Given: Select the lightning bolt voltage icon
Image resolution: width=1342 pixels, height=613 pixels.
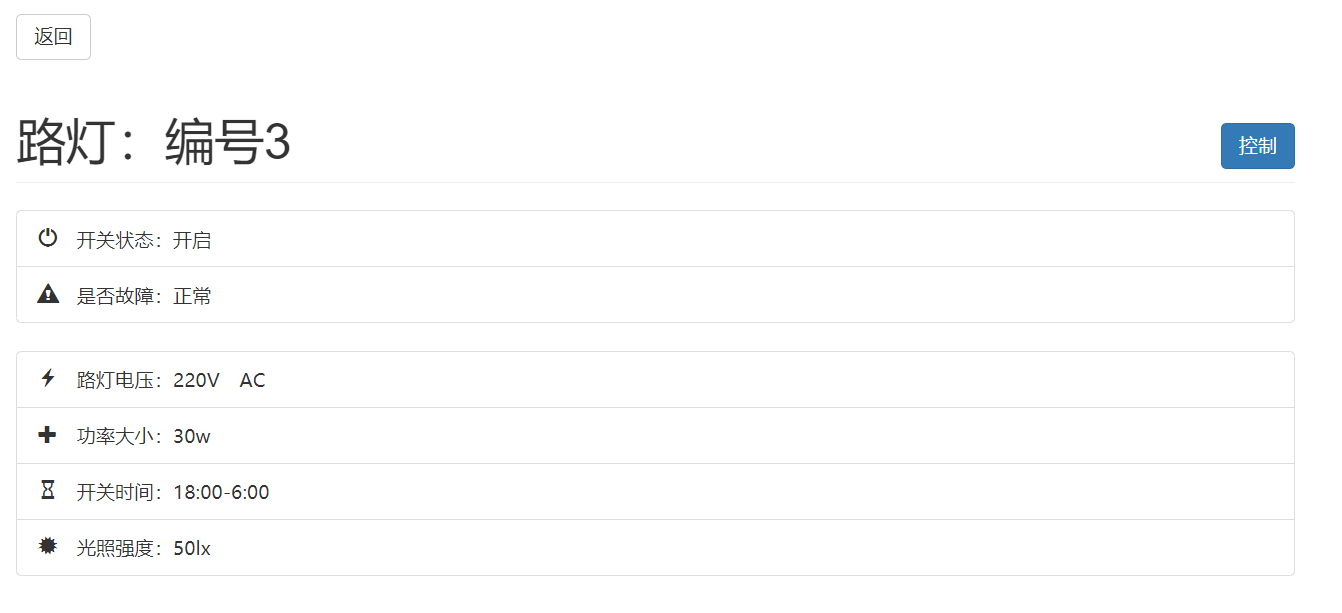Looking at the screenshot, I should [x=48, y=378].
